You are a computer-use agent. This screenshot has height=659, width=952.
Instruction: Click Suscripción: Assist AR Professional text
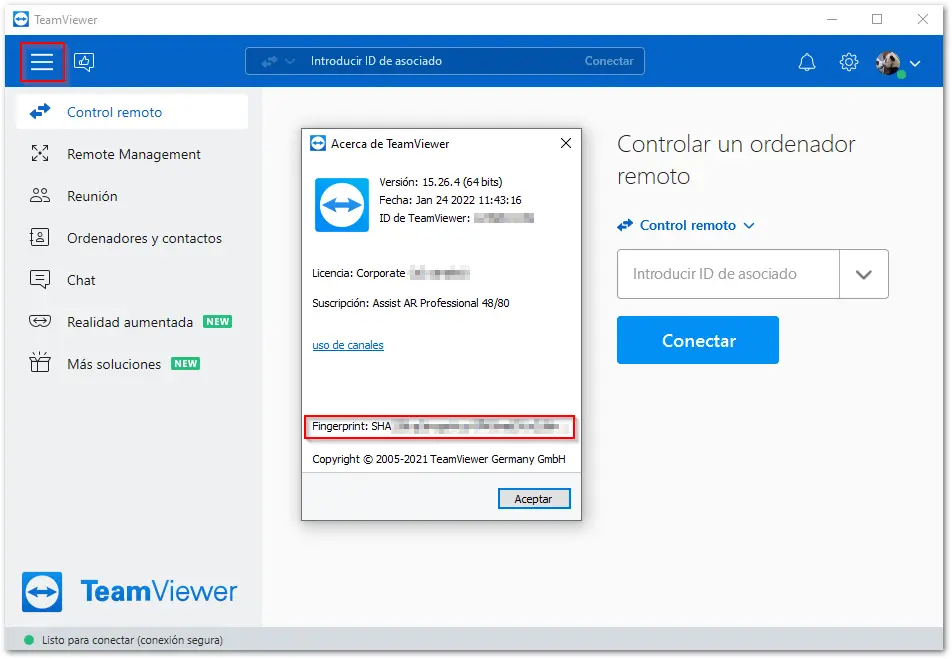411,302
